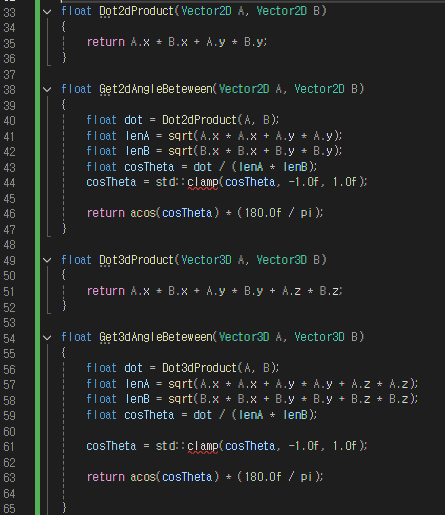Click the cosTheta declaration on line 59

pyautogui.click(x=149, y=415)
